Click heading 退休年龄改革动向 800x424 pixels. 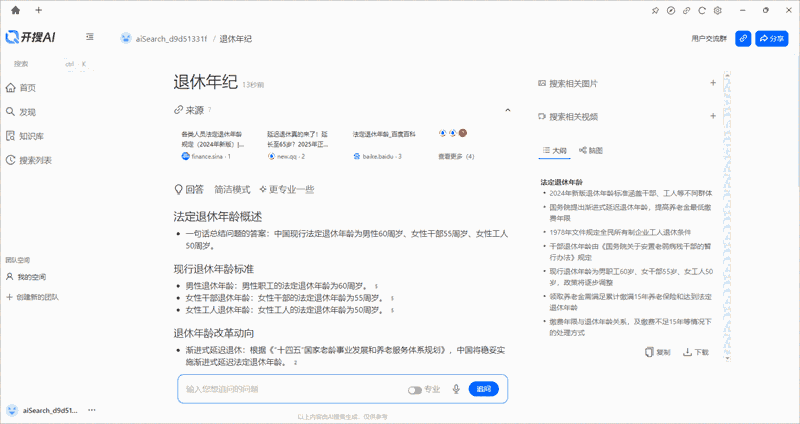(214, 333)
